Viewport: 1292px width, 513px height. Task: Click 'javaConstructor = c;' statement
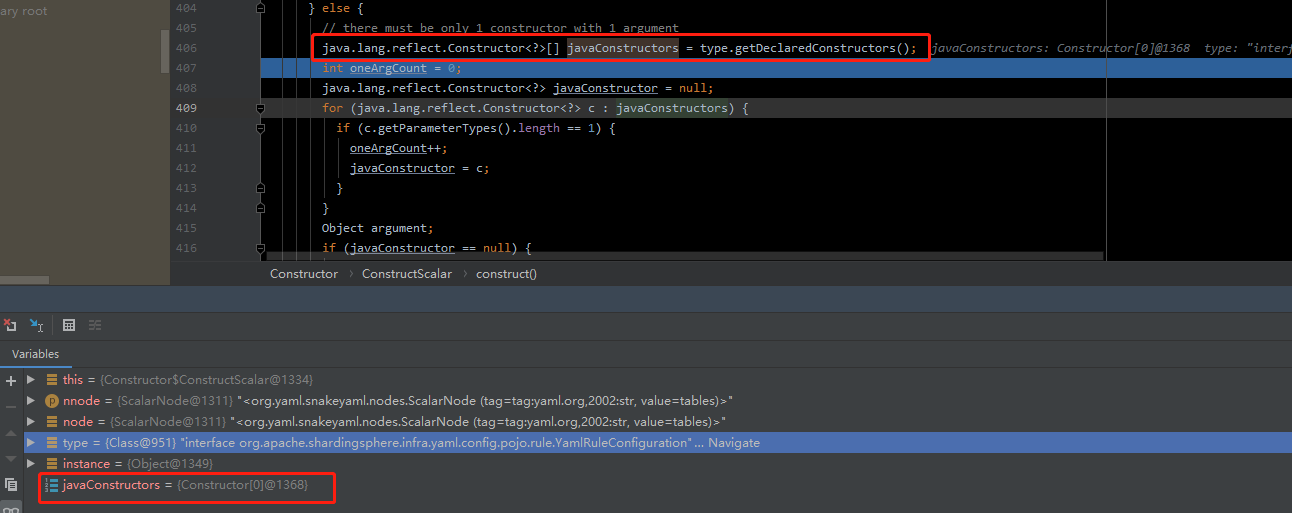[x=419, y=168]
